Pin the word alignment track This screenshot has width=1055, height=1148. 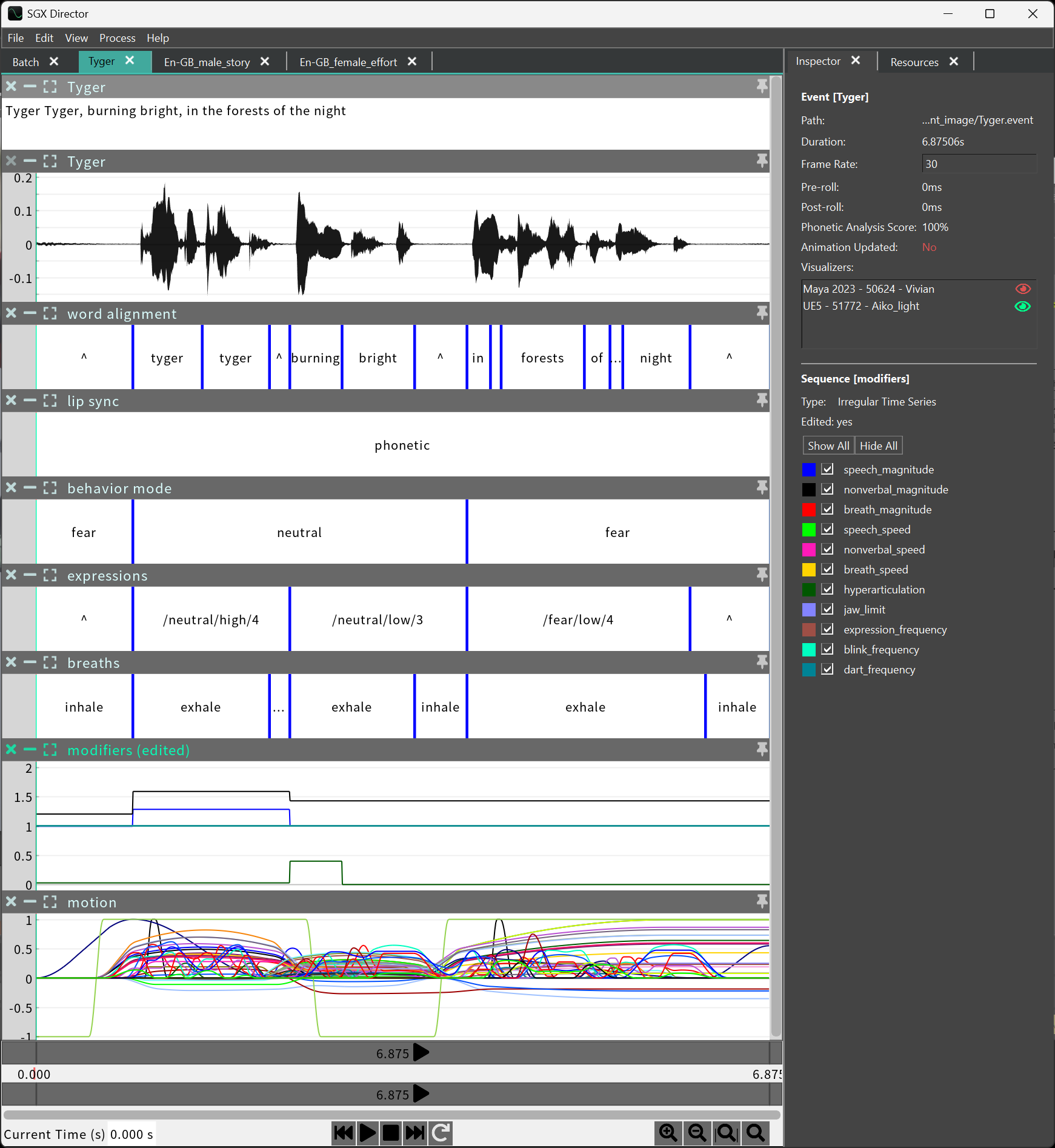click(x=762, y=313)
